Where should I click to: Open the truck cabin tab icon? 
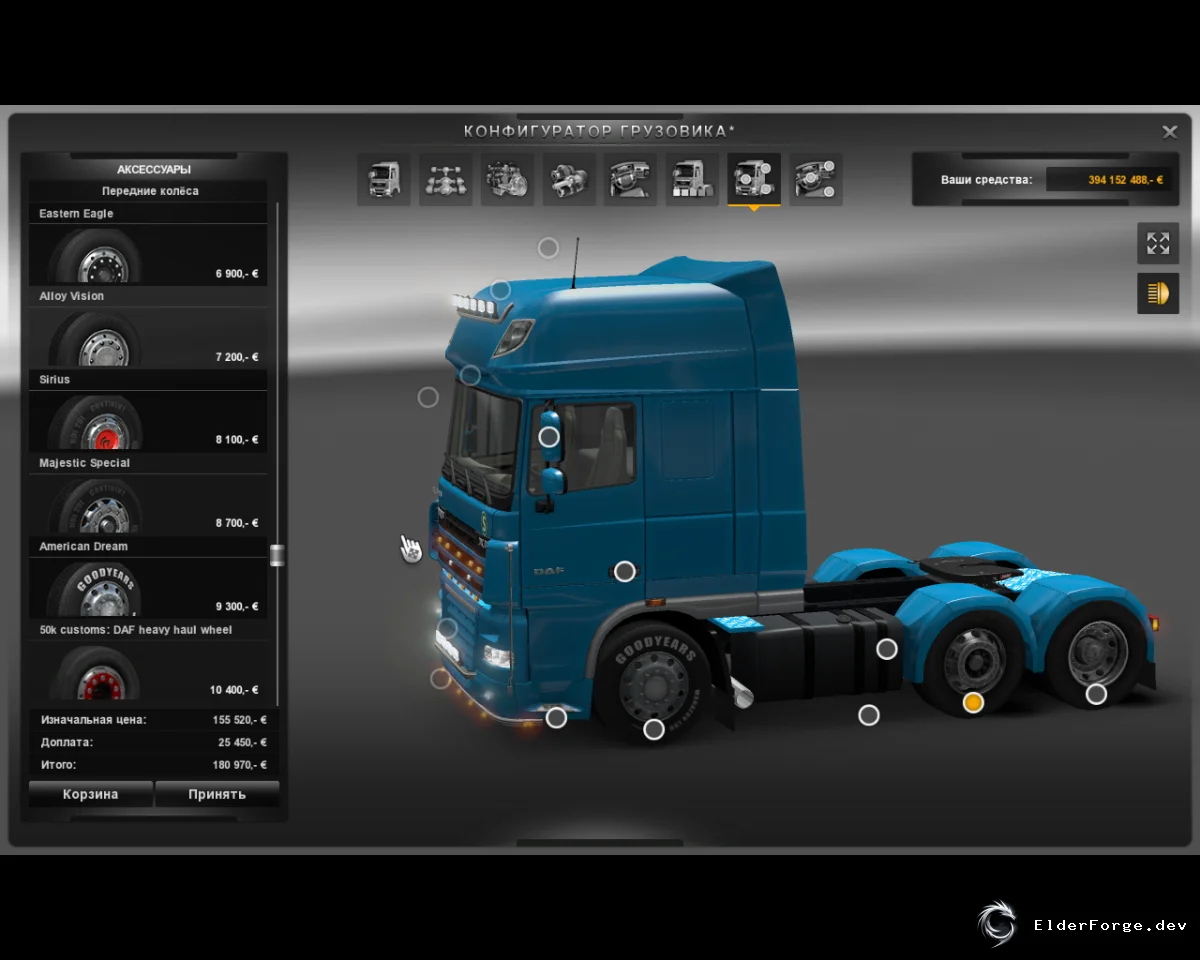384,180
